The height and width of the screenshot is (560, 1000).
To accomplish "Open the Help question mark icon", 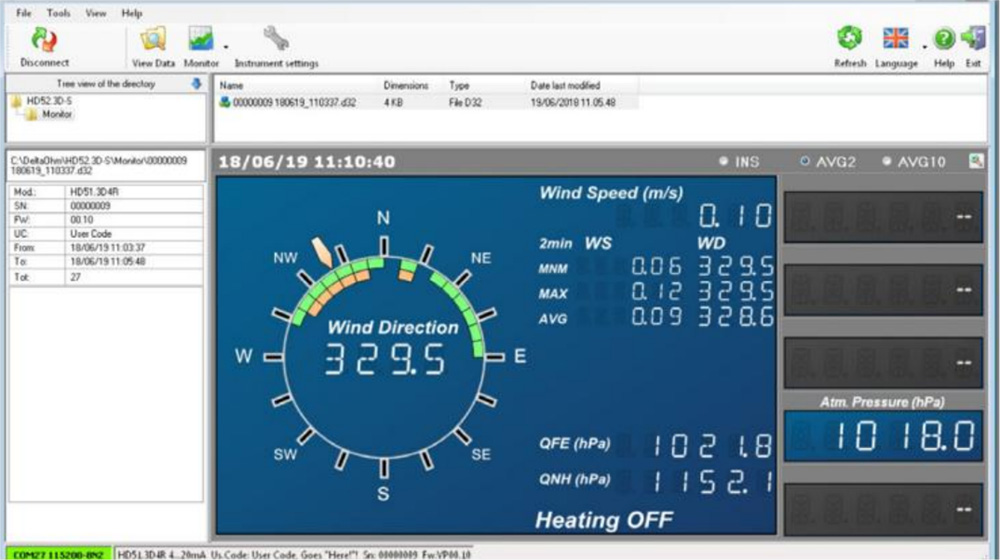I will coord(944,39).
